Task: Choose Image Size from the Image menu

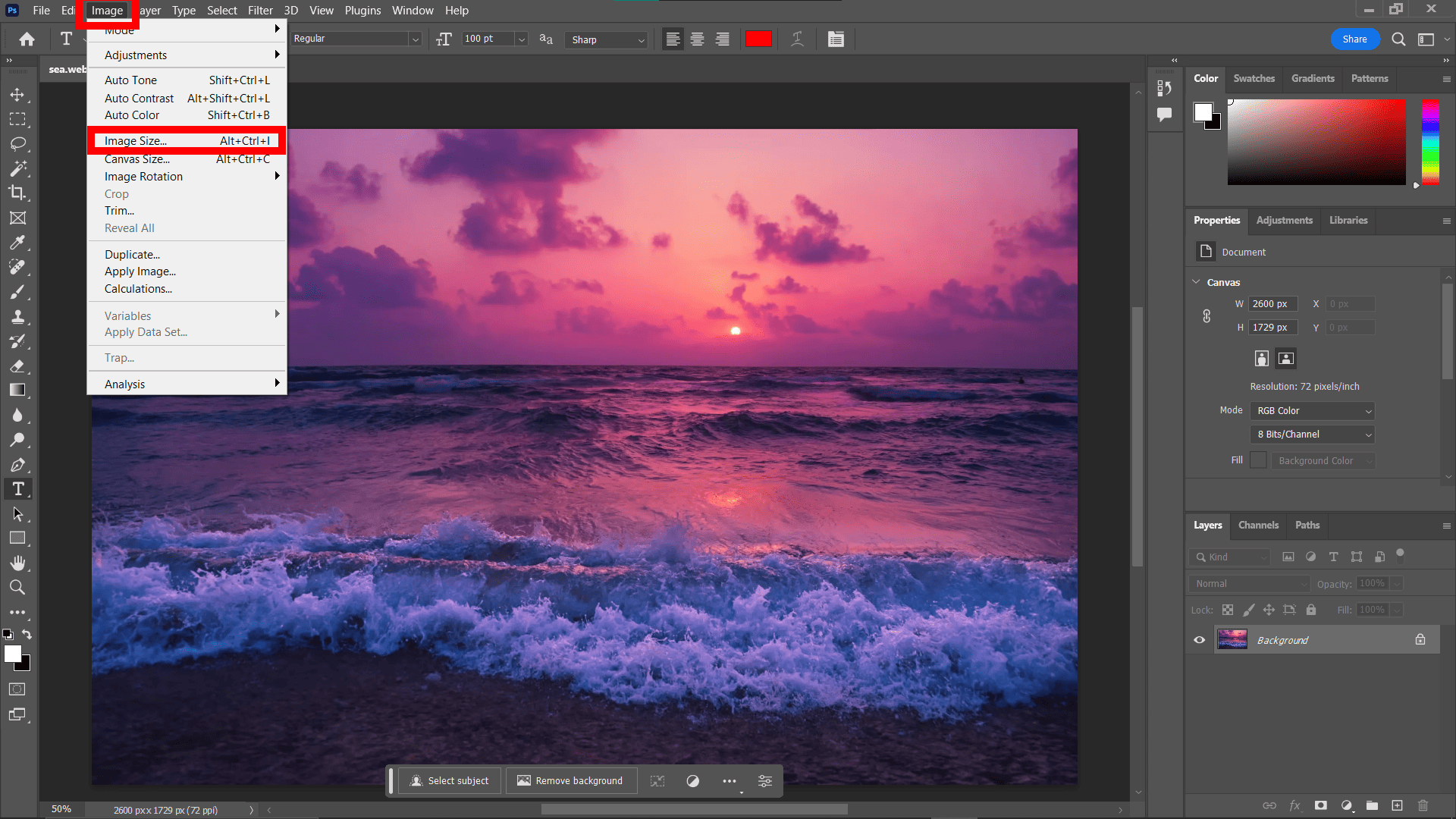Action: tap(136, 140)
